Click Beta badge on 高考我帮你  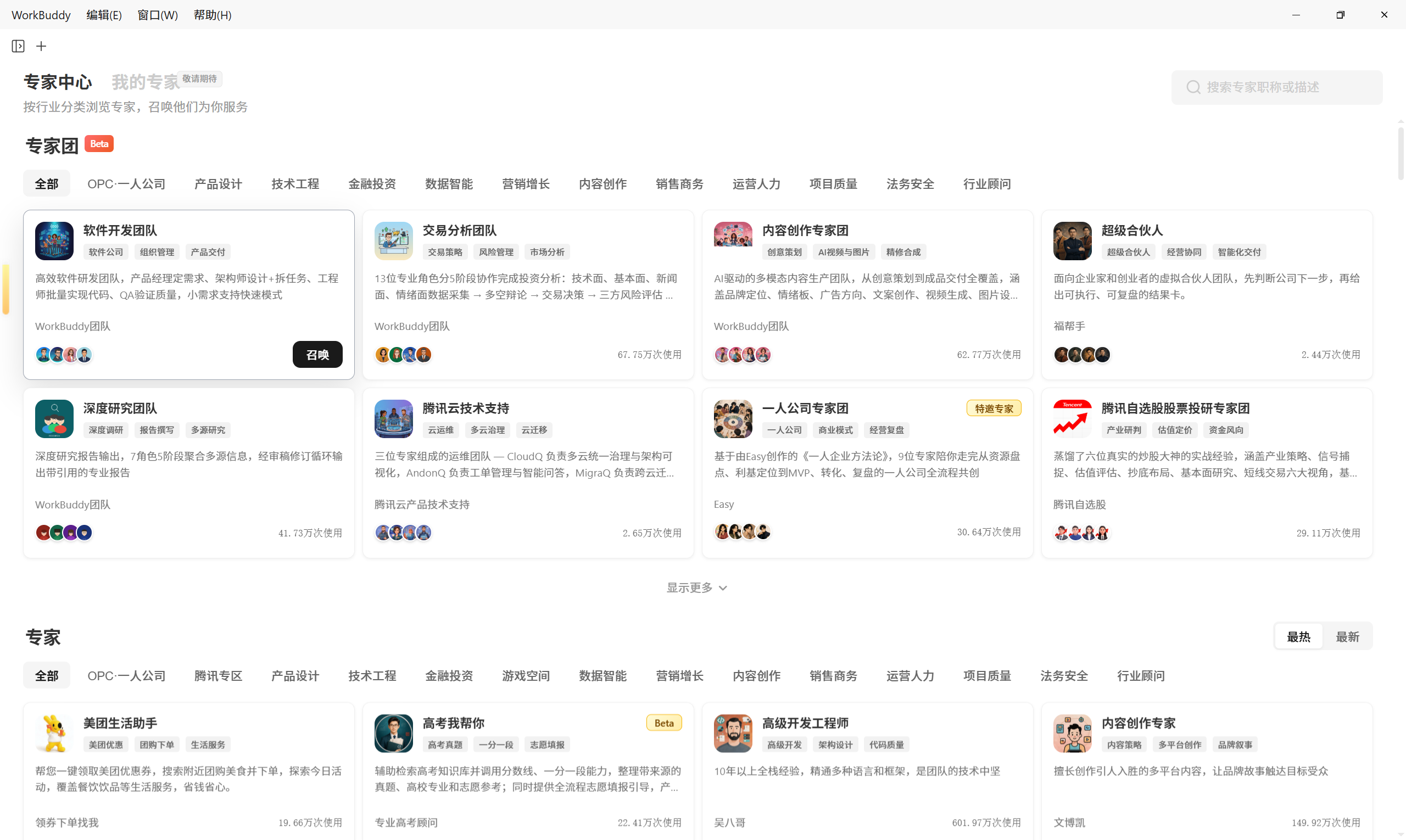click(664, 724)
